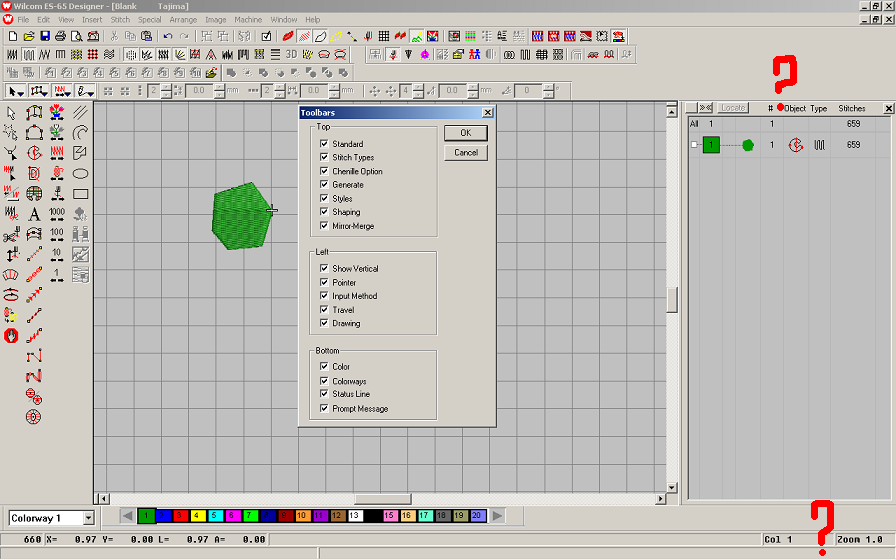Click the red stop-hand icon
This screenshot has width=896, height=560.
pos(11,335)
